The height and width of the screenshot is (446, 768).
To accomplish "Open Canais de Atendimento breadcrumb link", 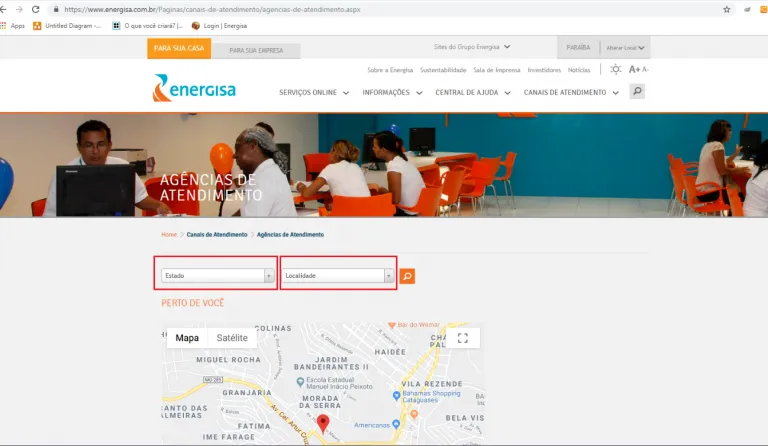I will tap(217, 235).
